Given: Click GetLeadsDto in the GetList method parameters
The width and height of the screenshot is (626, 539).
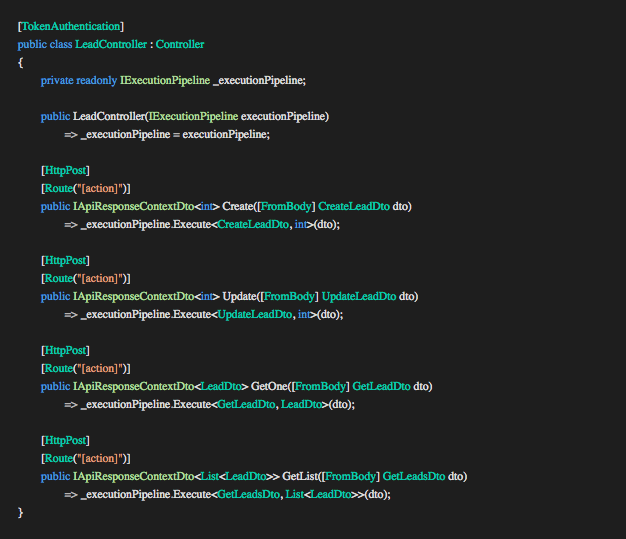Looking at the screenshot, I should (414, 476).
